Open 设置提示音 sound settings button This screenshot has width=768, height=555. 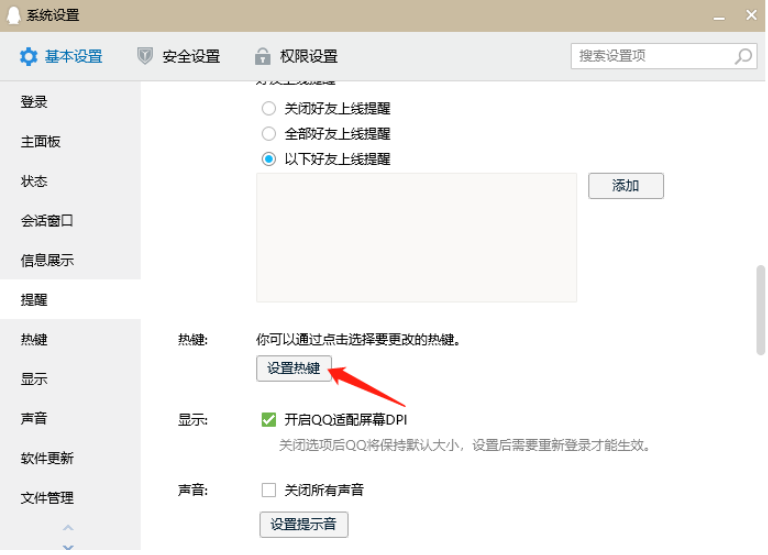(x=303, y=524)
